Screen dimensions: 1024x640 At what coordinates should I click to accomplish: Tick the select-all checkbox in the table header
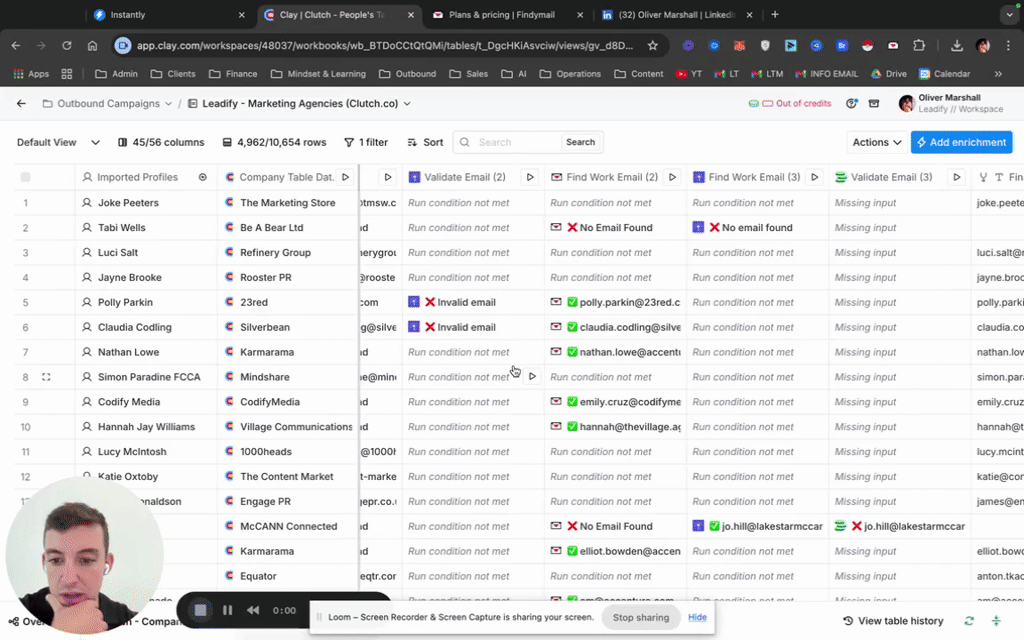[26, 177]
